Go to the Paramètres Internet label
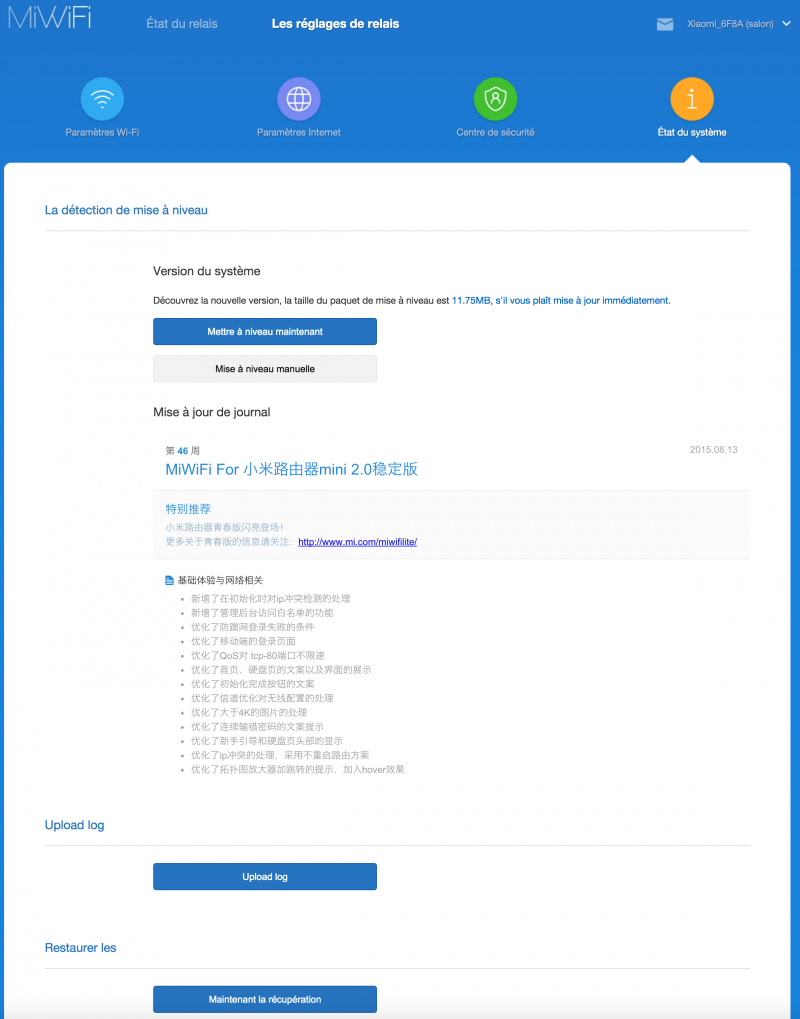Screen dimensions: 800x1019 point(299,133)
